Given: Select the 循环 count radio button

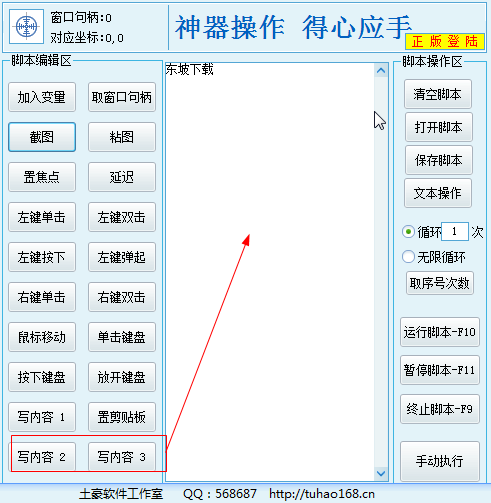Looking at the screenshot, I should tap(408, 232).
